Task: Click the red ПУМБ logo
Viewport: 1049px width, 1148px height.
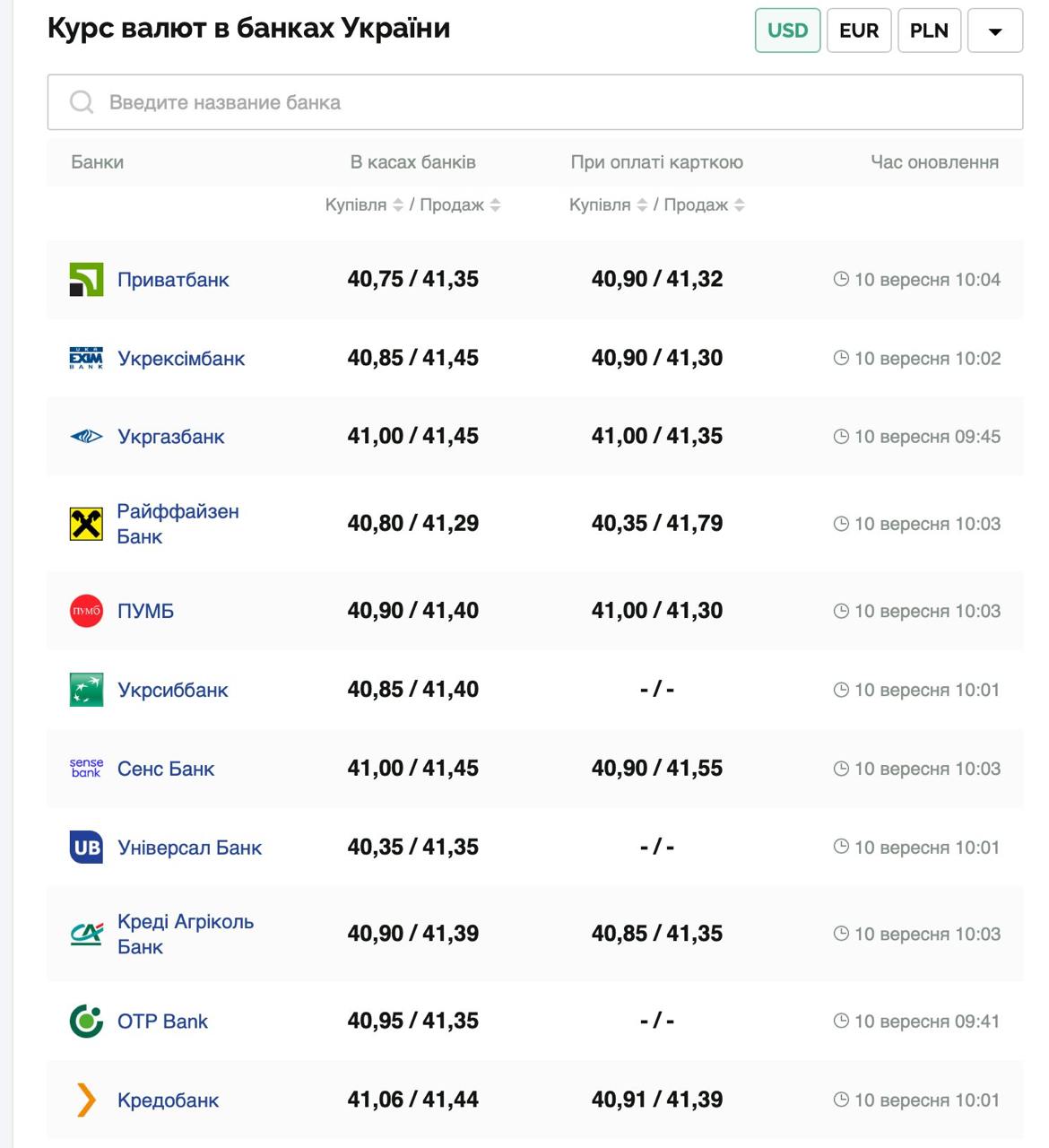Action: 86,611
